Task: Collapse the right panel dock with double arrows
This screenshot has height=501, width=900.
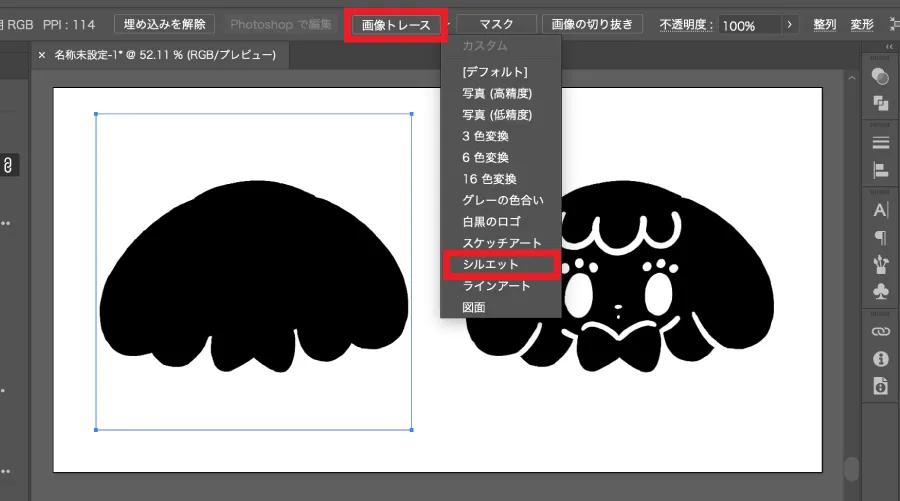Action: [889, 47]
